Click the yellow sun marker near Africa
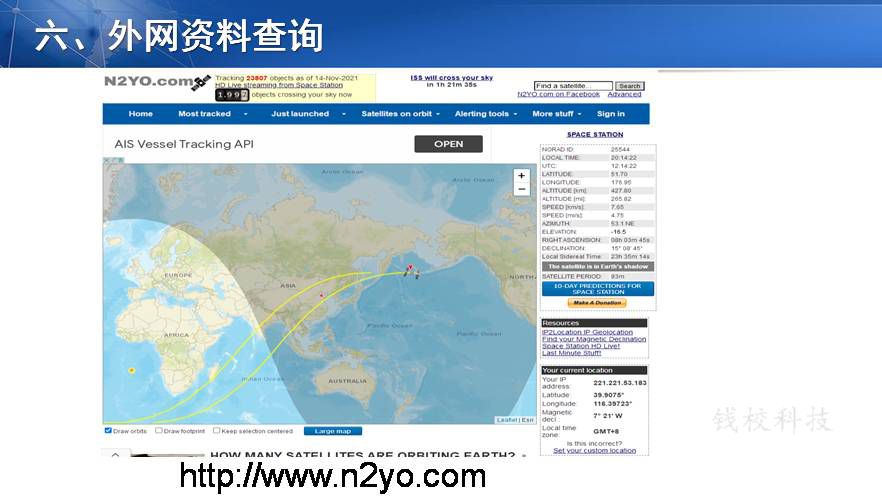Viewport: 882px width, 496px height. pos(132,371)
